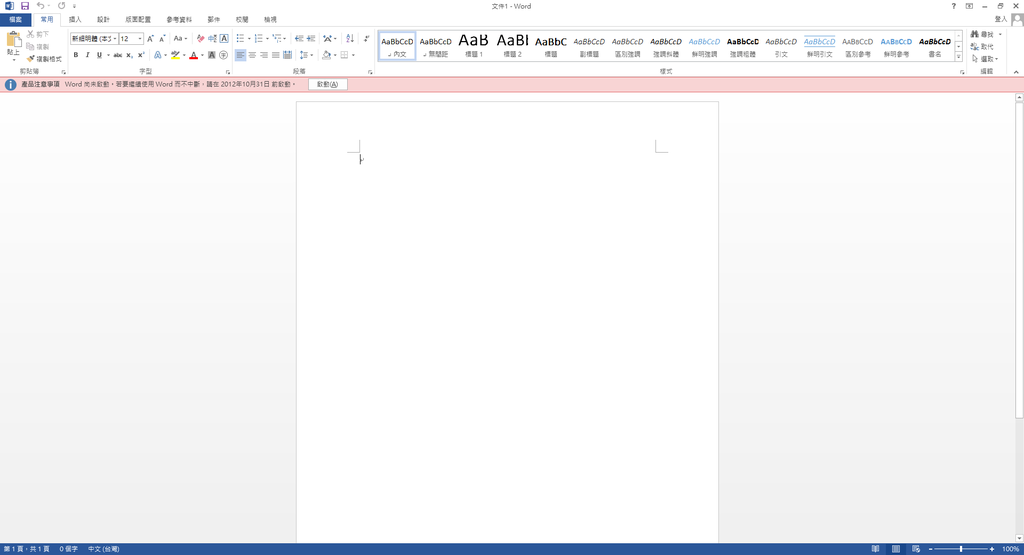Expand the underline style dropdown arrow
Viewport: 1024px width, 555px height.
tap(108, 55)
